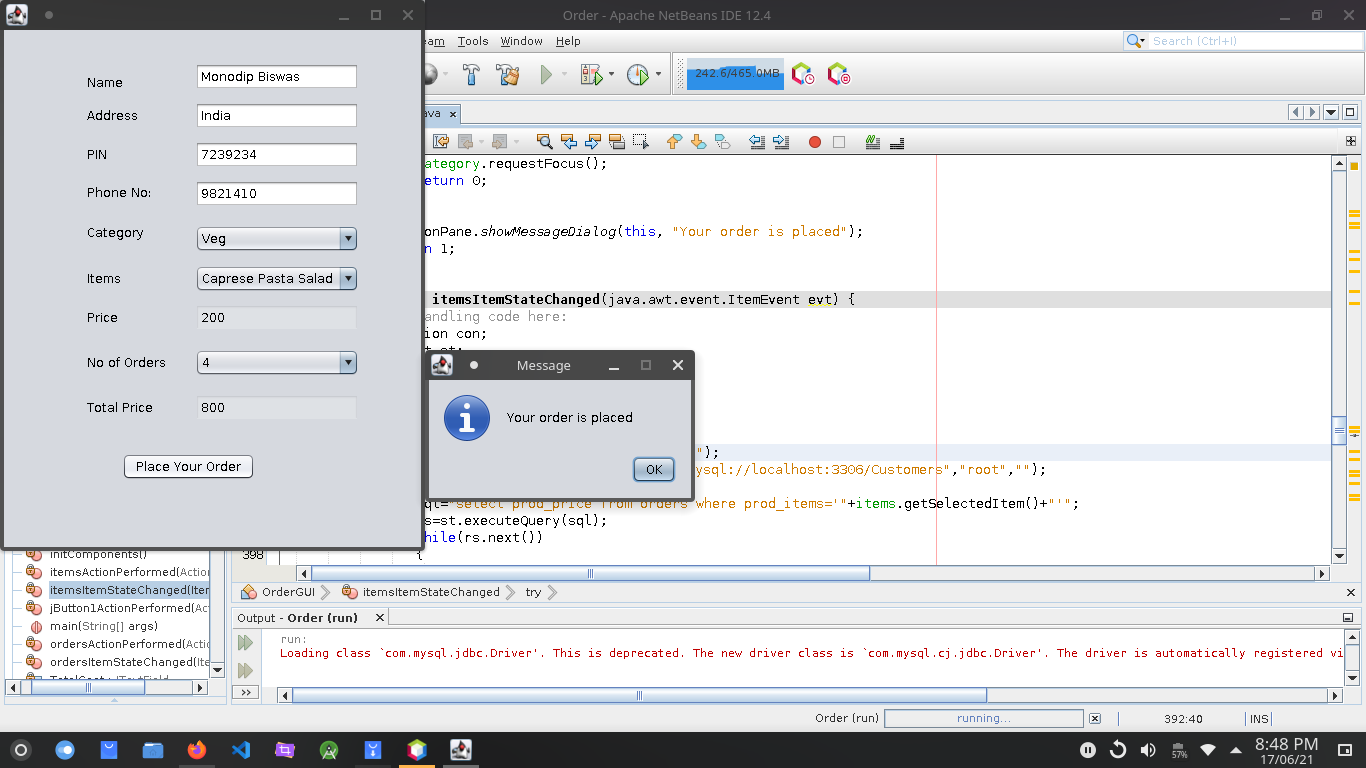This screenshot has width=1366, height=768.
Task: Select itemsItemStateChanged in the Navigator list
Action: pos(128,589)
